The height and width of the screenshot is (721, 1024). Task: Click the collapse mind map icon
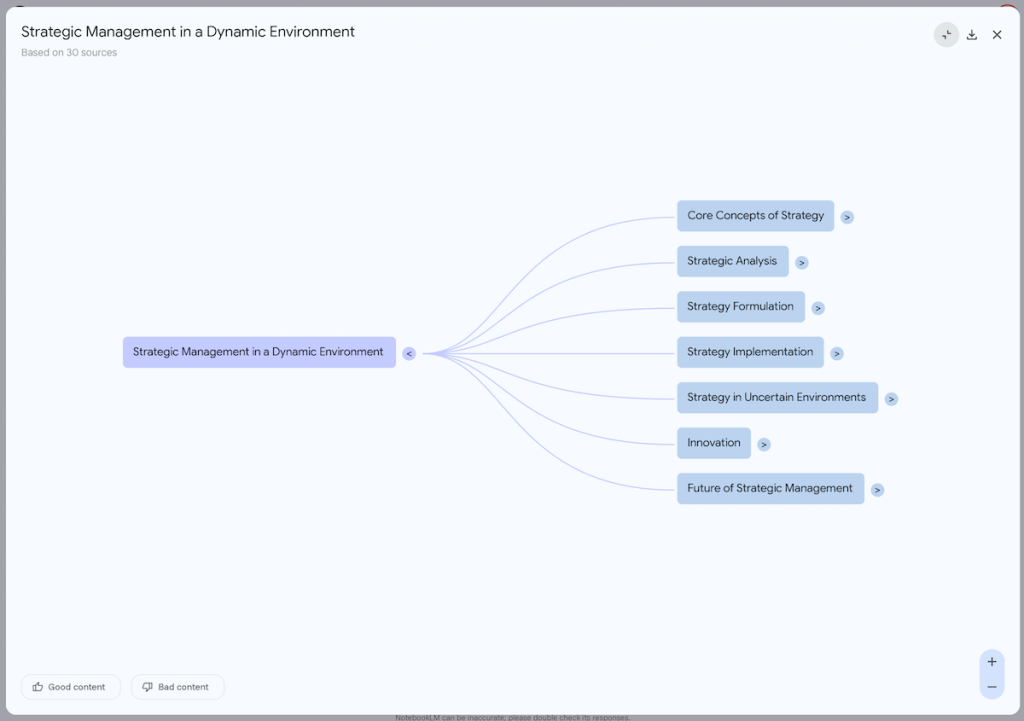click(946, 35)
